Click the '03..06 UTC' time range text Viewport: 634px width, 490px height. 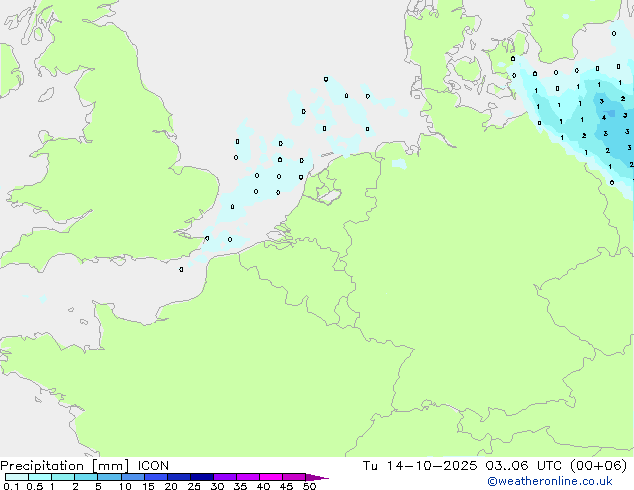(x=523, y=466)
